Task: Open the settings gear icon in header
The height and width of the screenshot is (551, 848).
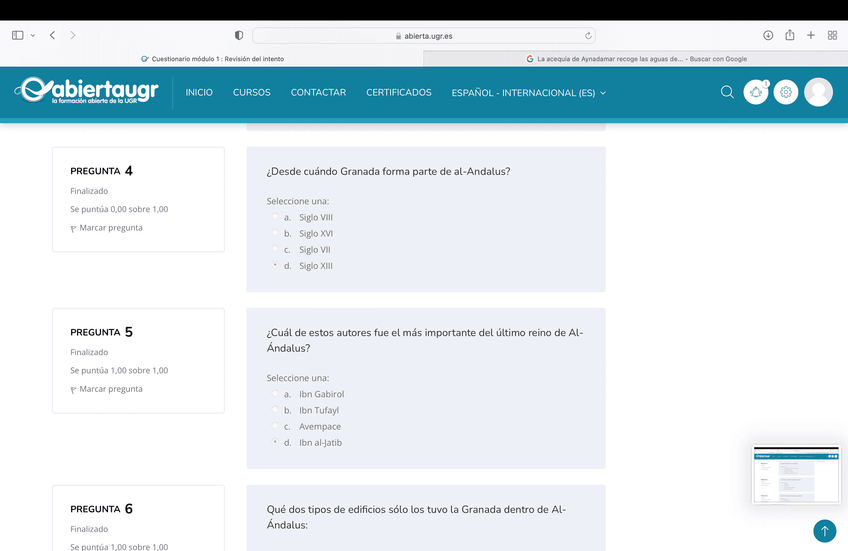Action: [786, 92]
